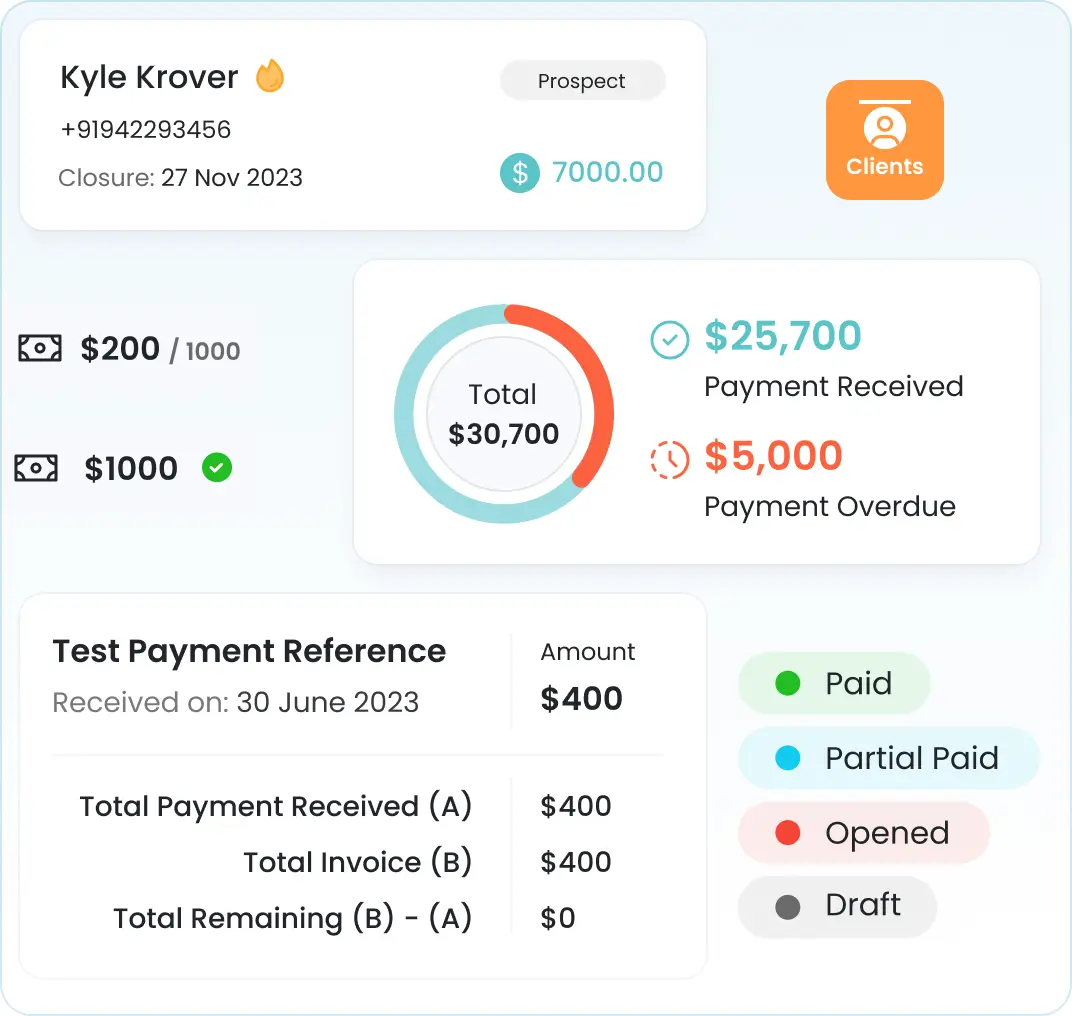1072x1016 pixels.
Task: Click the 7000.00 deal amount
Action: point(607,172)
